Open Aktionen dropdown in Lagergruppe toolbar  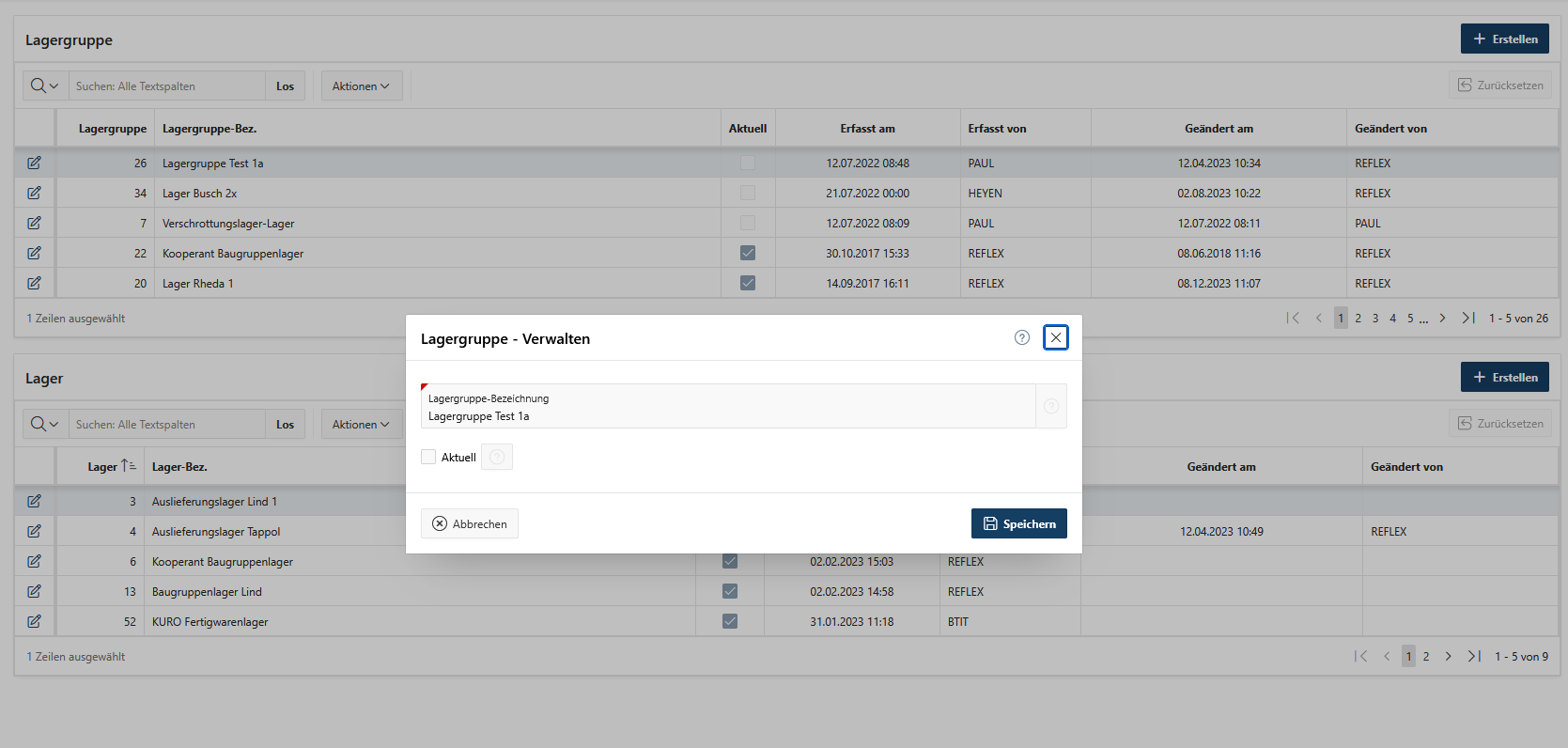pyautogui.click(x=361, y=86)
